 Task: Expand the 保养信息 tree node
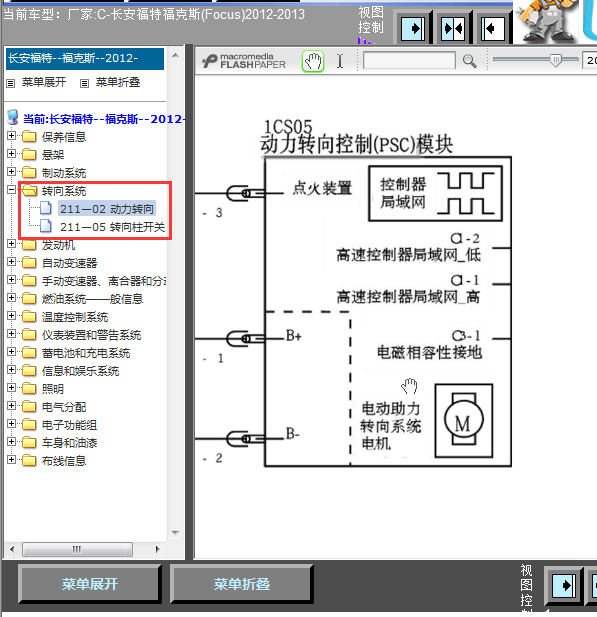[x=11, y=135]
